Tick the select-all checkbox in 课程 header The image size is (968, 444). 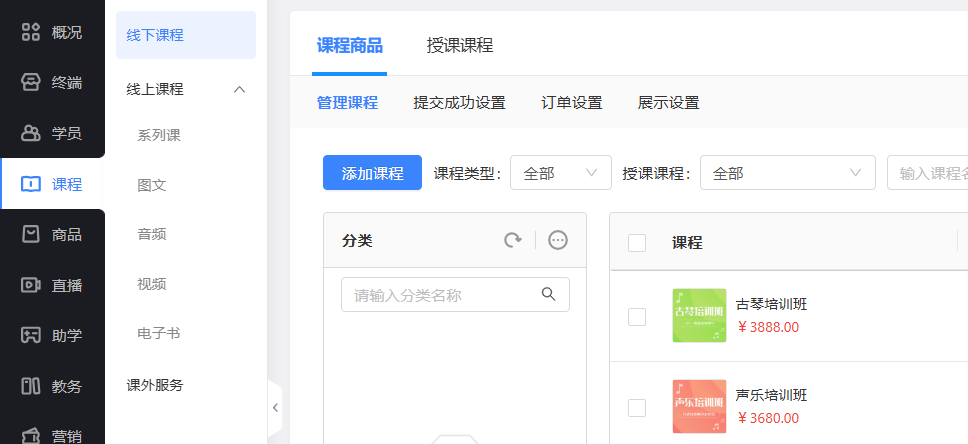click(637, 243)
